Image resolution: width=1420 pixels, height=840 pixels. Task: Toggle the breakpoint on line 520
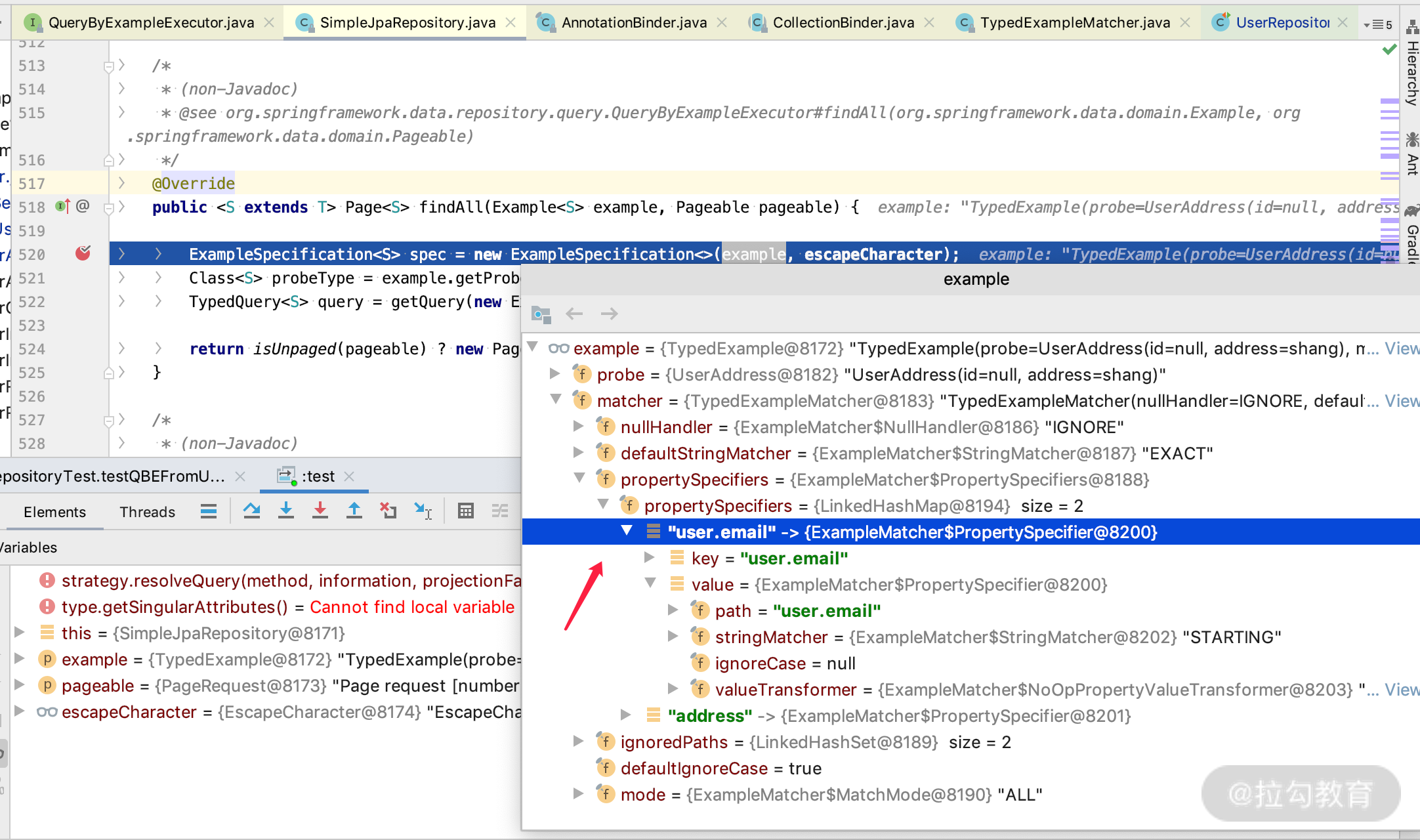[x=83, y=253]
